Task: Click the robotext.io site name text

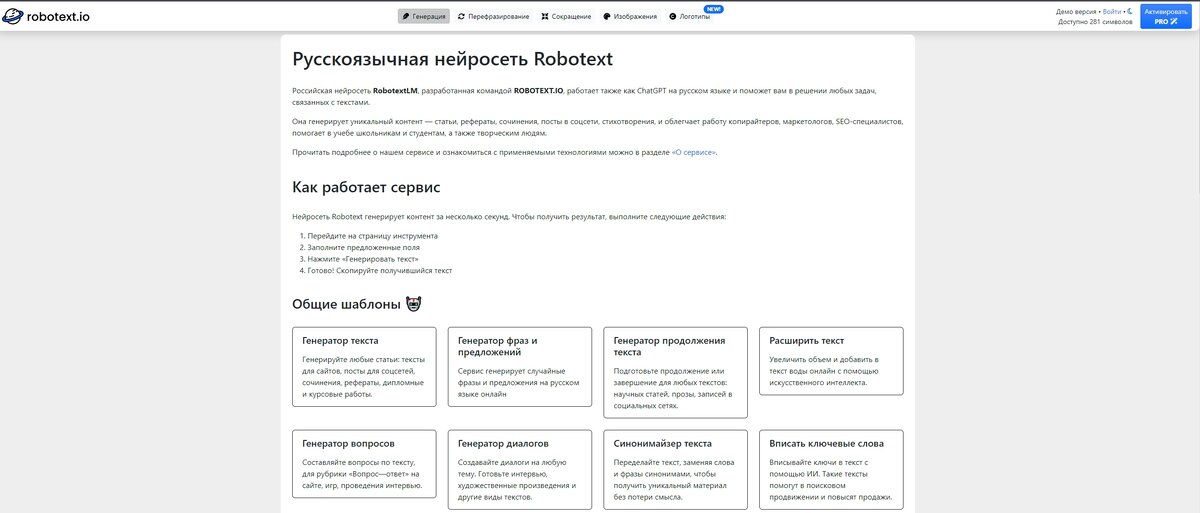Action: point(59,17)
